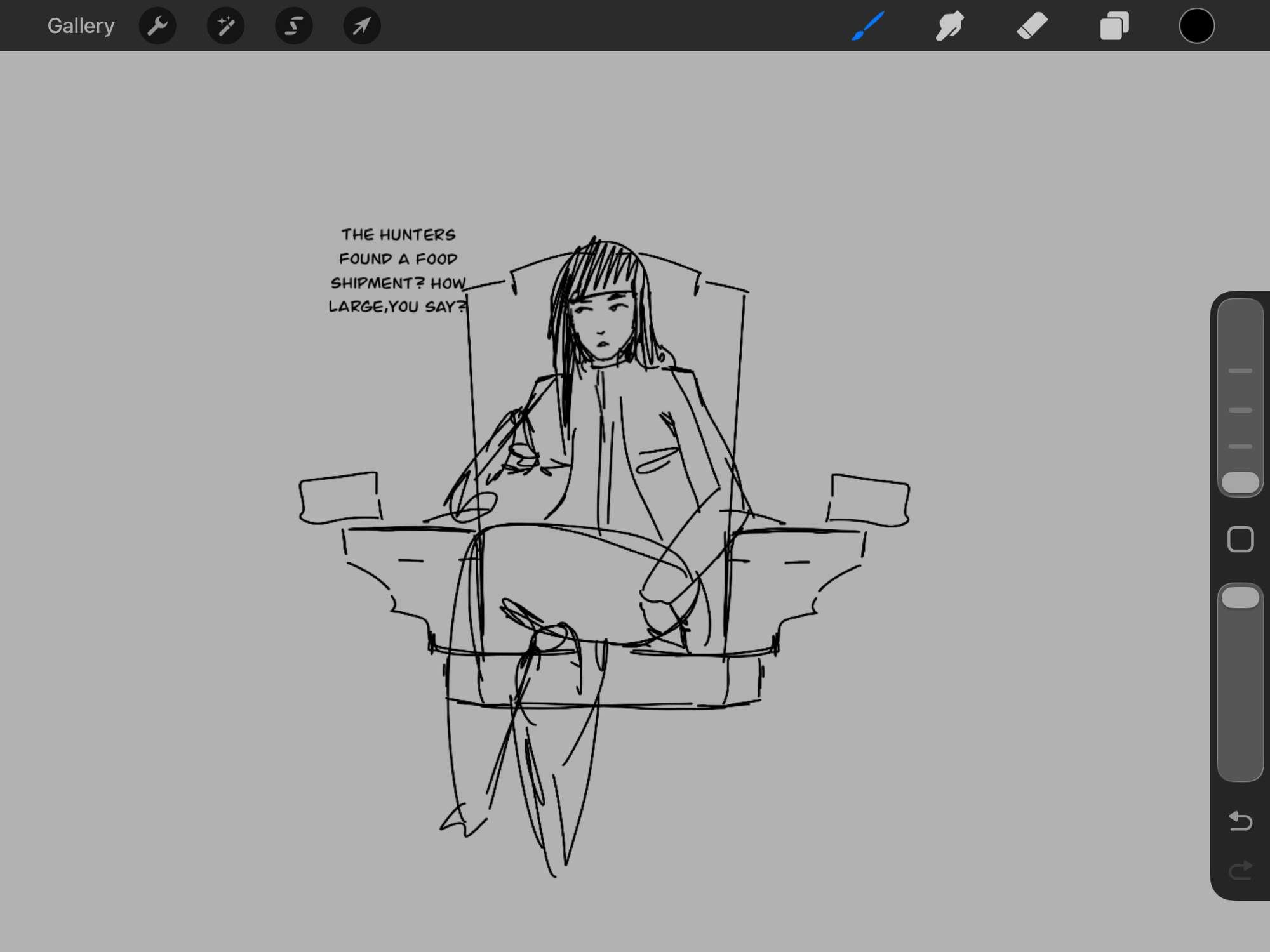Screen dimensions: 1270x952
Task: Select the Smudge finger tool
Action: click(x=949, y=26)
